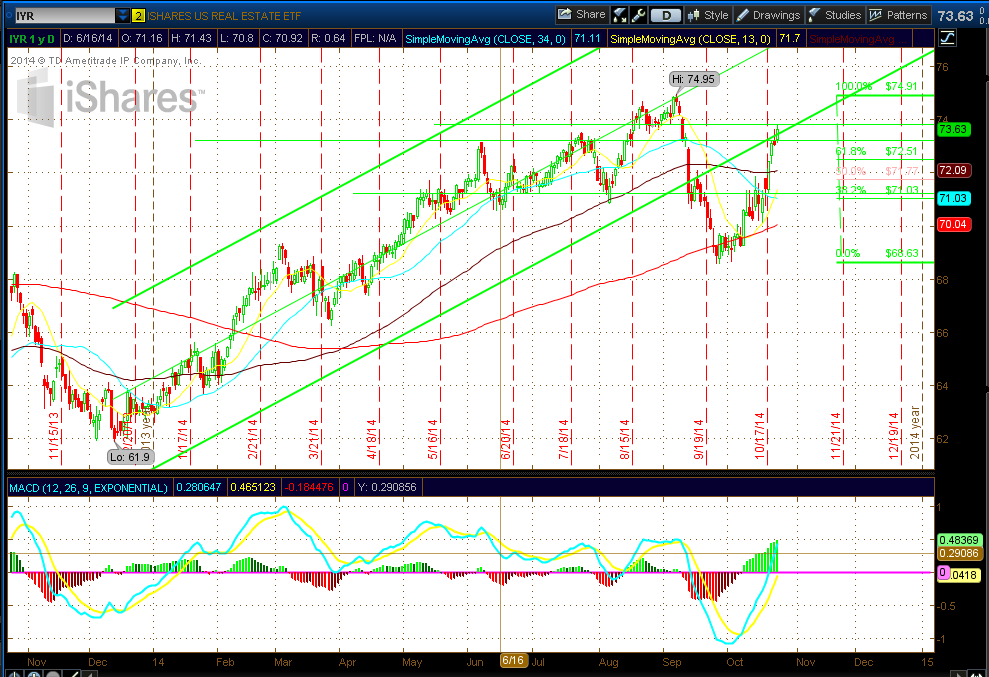The image size is (989, 677).
Task: Click the 'Y: 0.290856' readout
Action: (387, 487)
